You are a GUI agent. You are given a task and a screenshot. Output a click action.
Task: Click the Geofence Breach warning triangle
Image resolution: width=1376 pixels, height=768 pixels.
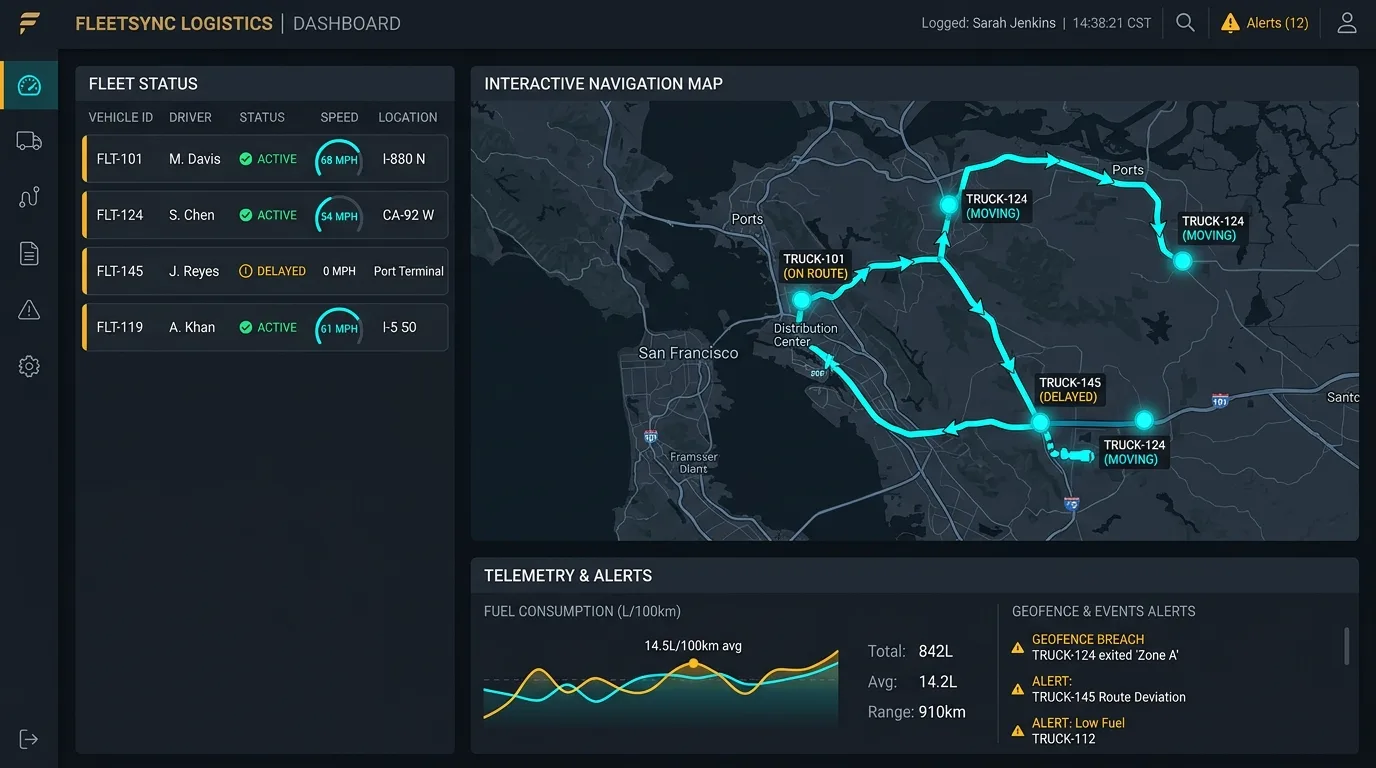click(x=1018, y=648)
